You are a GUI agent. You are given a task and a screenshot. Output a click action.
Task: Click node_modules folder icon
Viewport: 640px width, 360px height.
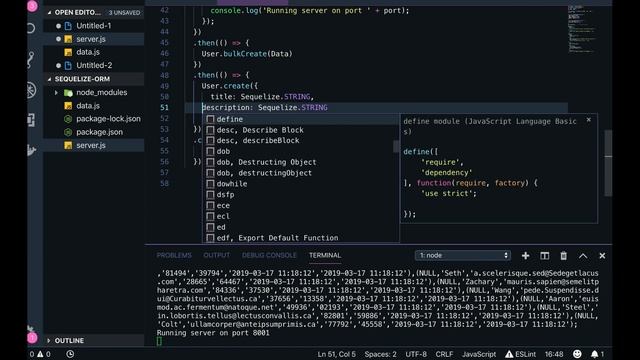click(x=68, y=93)
